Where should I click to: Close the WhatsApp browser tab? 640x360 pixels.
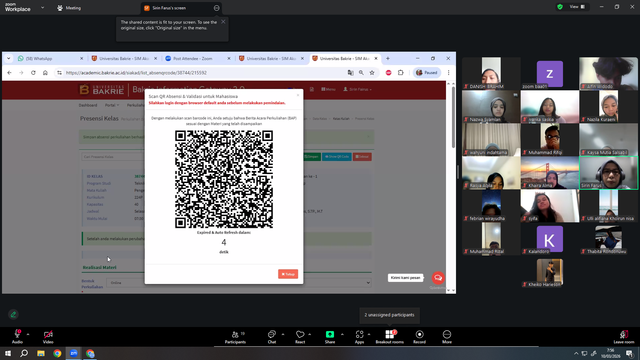pyautogui.click(x=81, y=58)
